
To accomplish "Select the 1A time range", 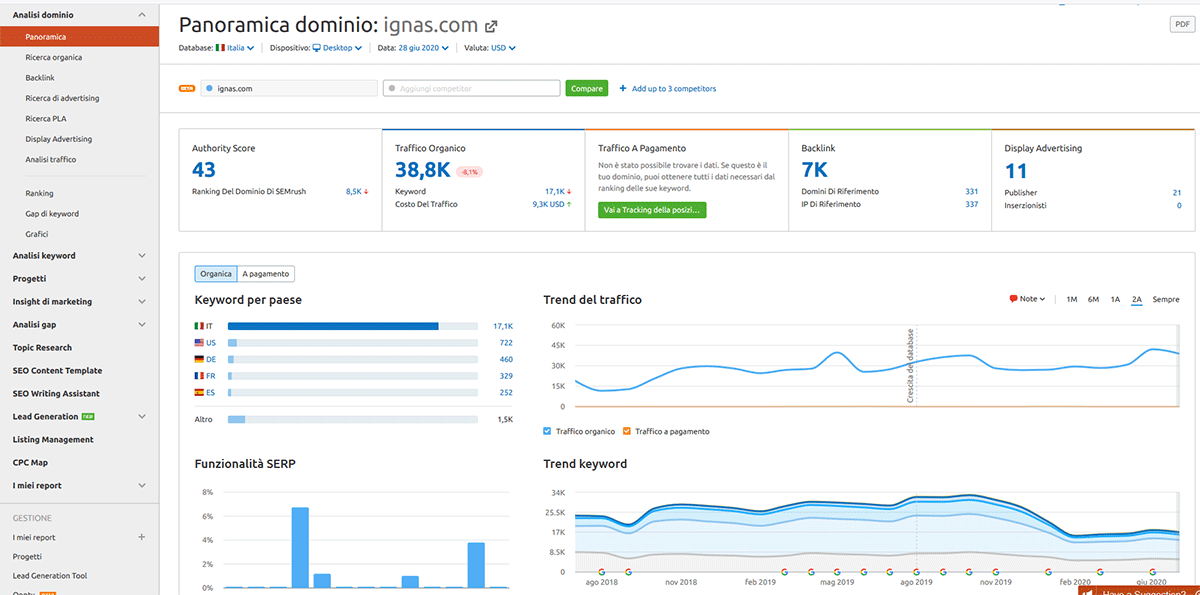I will click(1115, 299).
